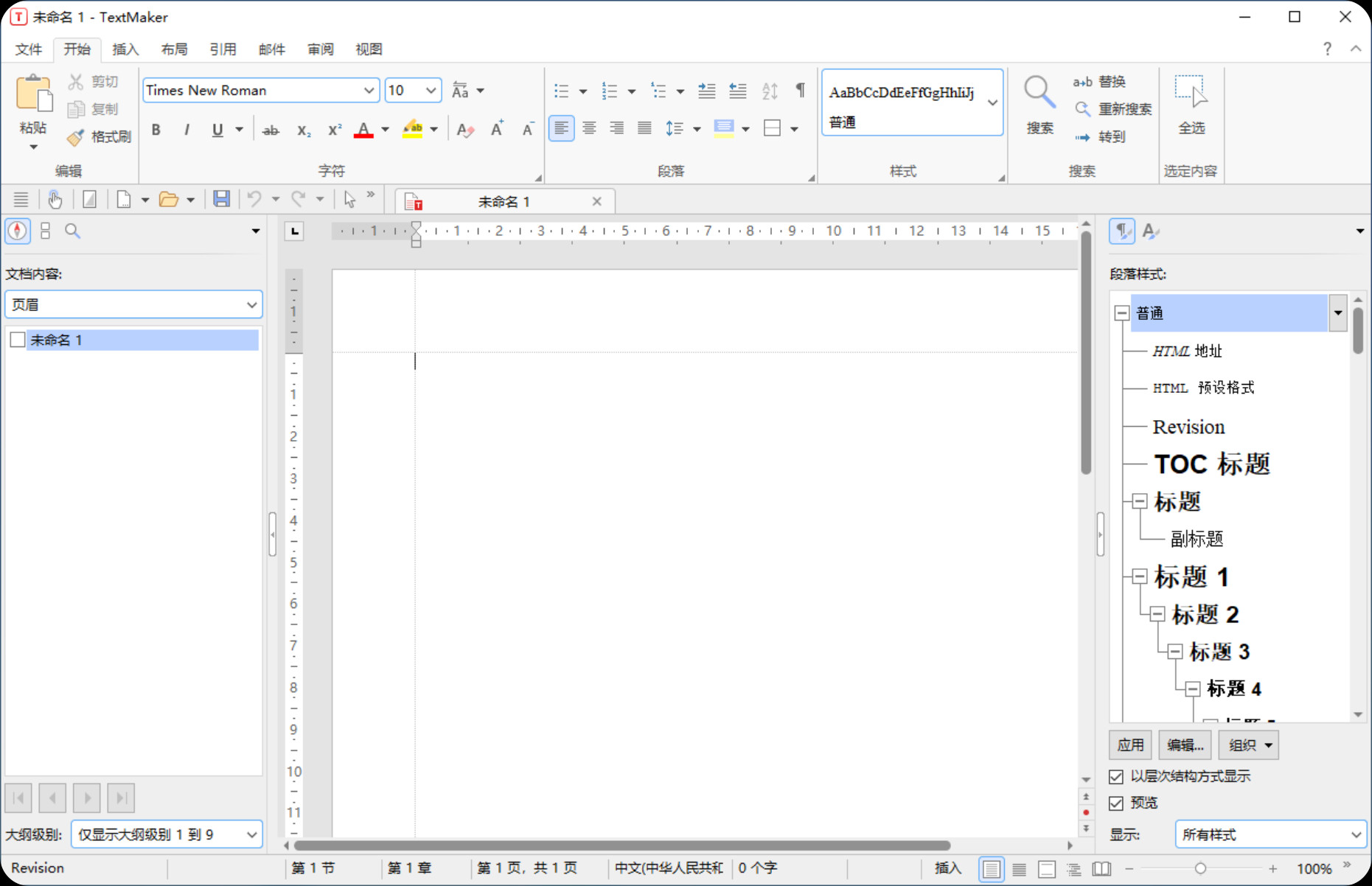Click the Cut scissors icon

click(75, 81)
